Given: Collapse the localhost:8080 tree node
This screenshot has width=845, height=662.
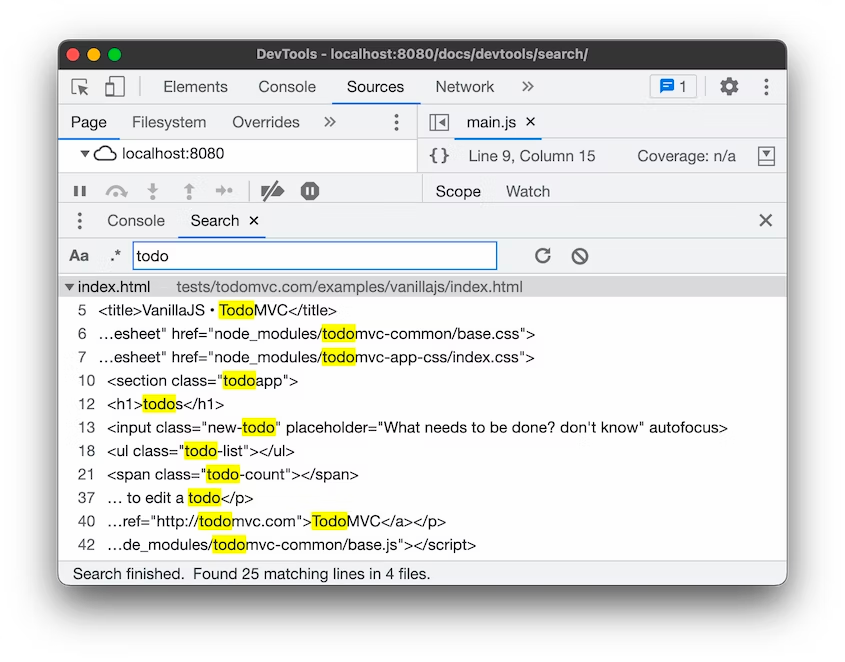Looking at the screenshot, I should 85,154.
